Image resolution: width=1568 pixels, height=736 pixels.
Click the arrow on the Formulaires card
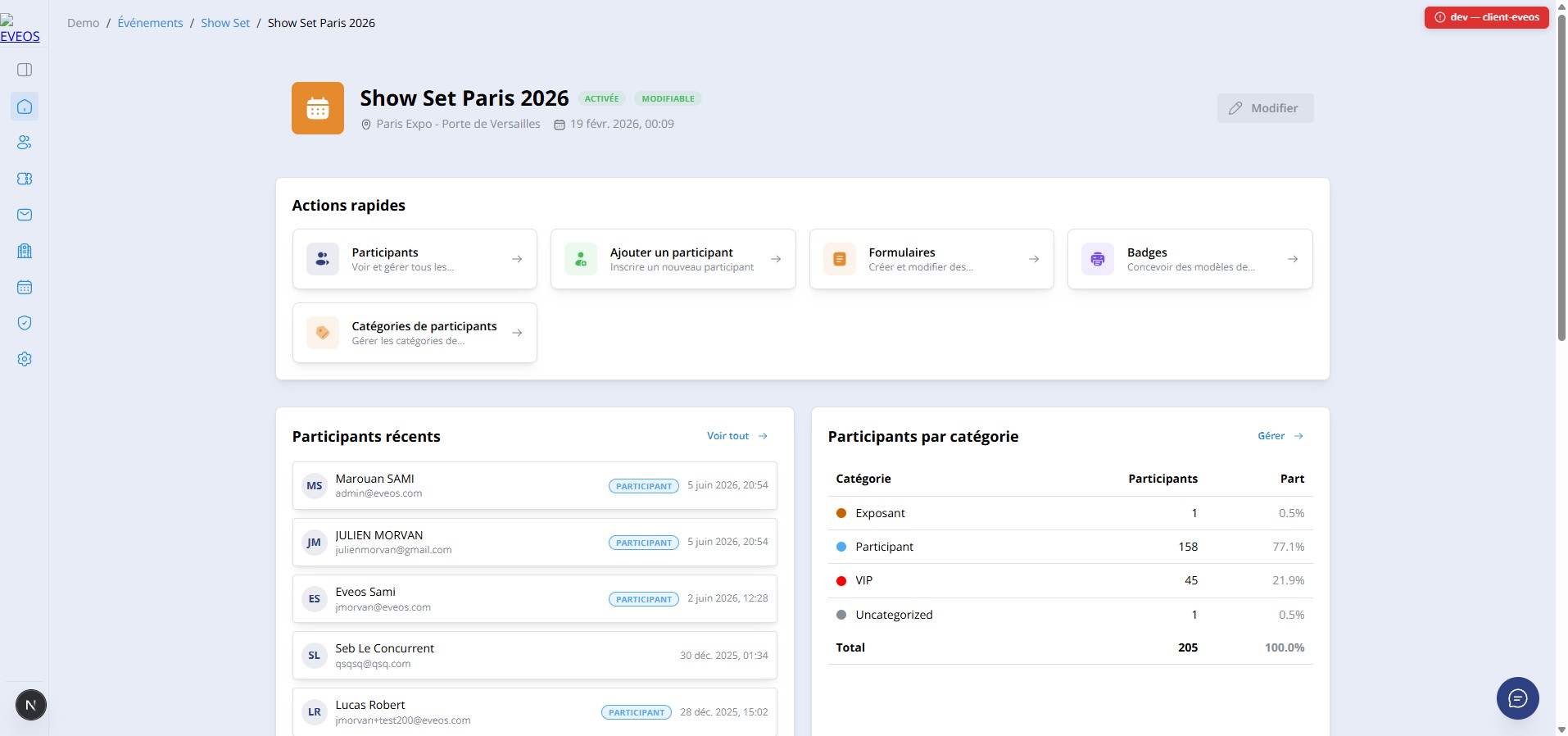pyautogui.click(x=1034, y=259)
